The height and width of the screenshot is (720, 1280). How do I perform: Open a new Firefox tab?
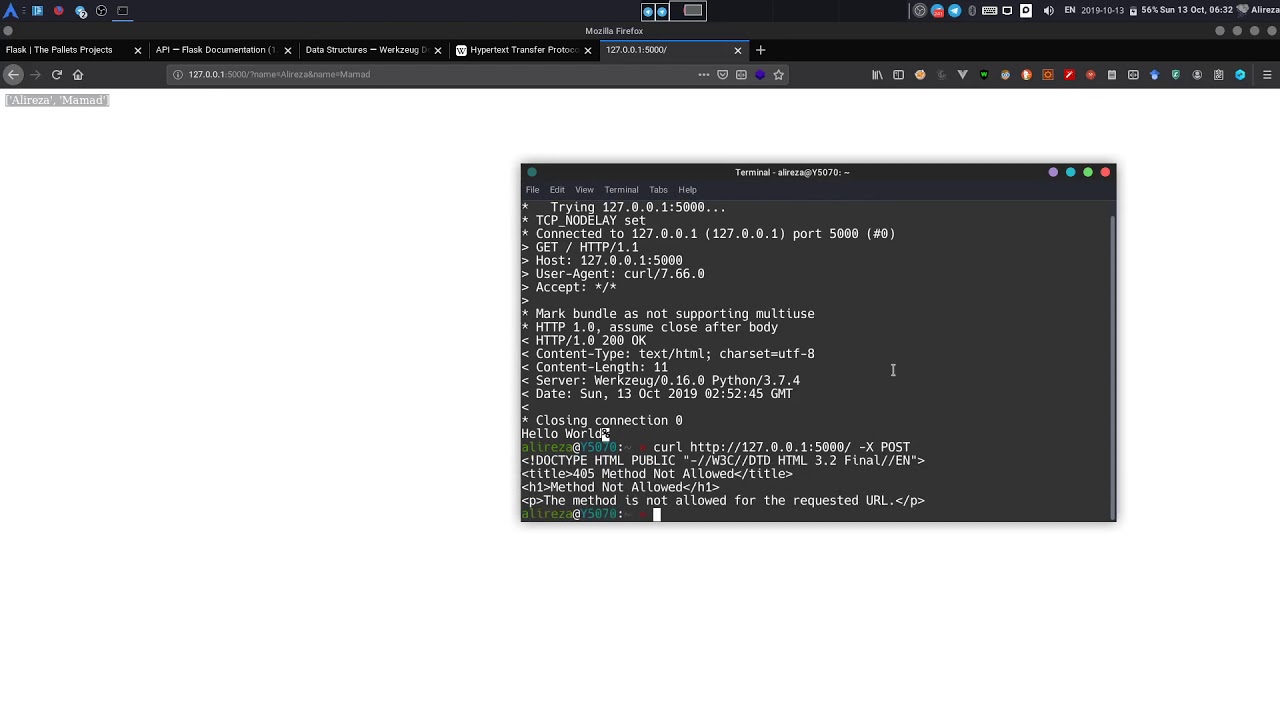click(760, 50)
